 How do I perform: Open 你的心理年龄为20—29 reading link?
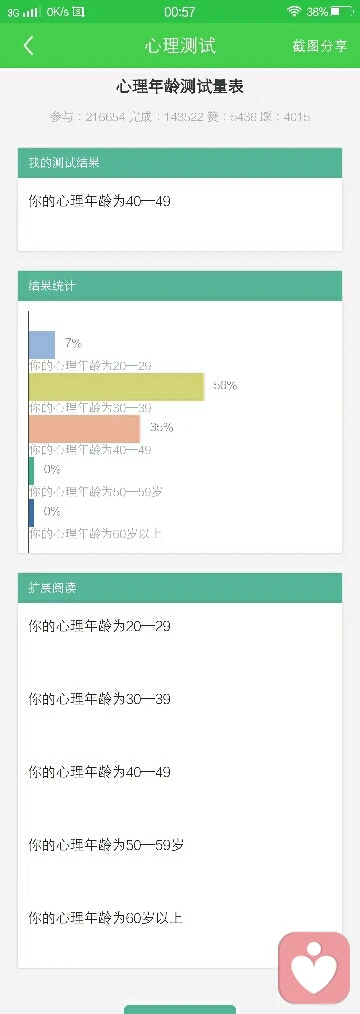click(100, 626)
